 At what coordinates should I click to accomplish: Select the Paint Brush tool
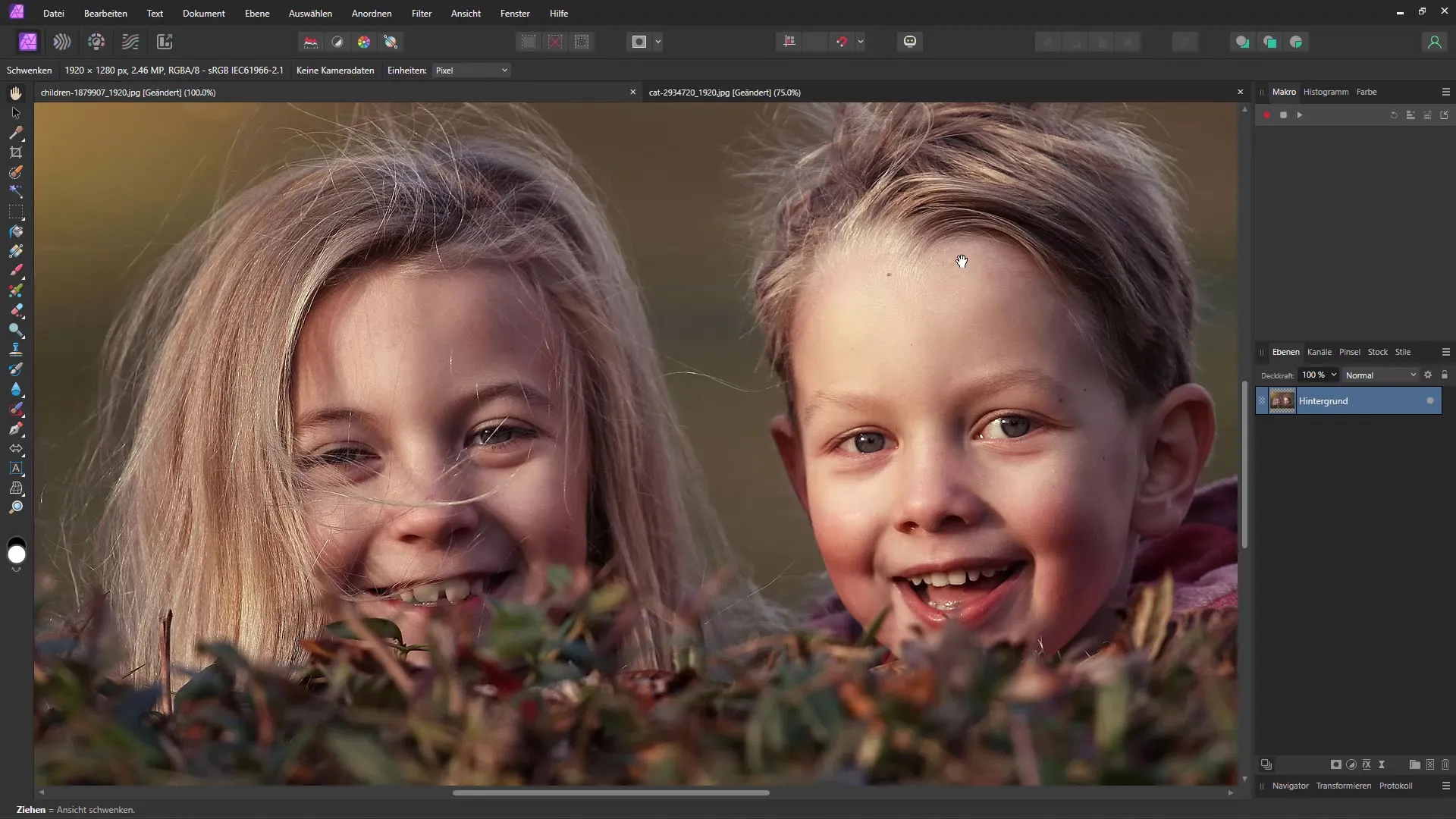16,271
